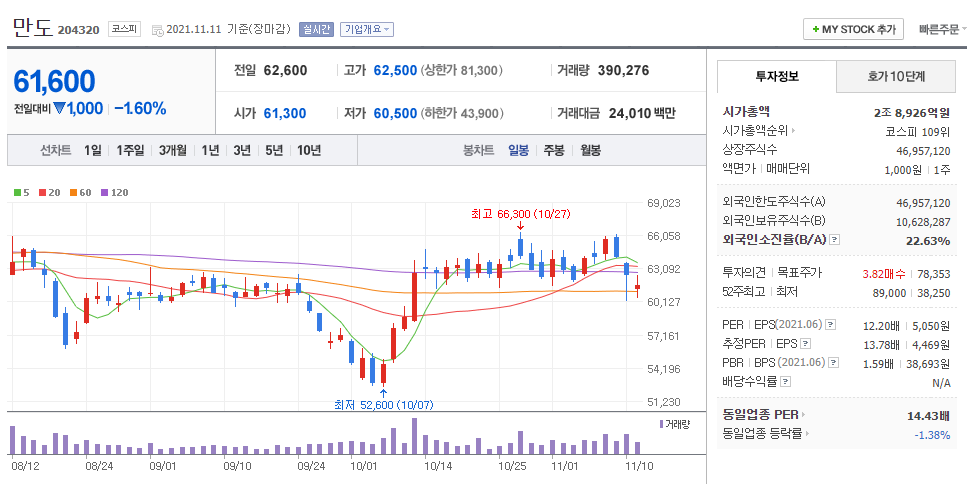This screenshot has width=975, height=484.
Task: Click the 저가 value 60,500
Action: click(x=395, y=114)
